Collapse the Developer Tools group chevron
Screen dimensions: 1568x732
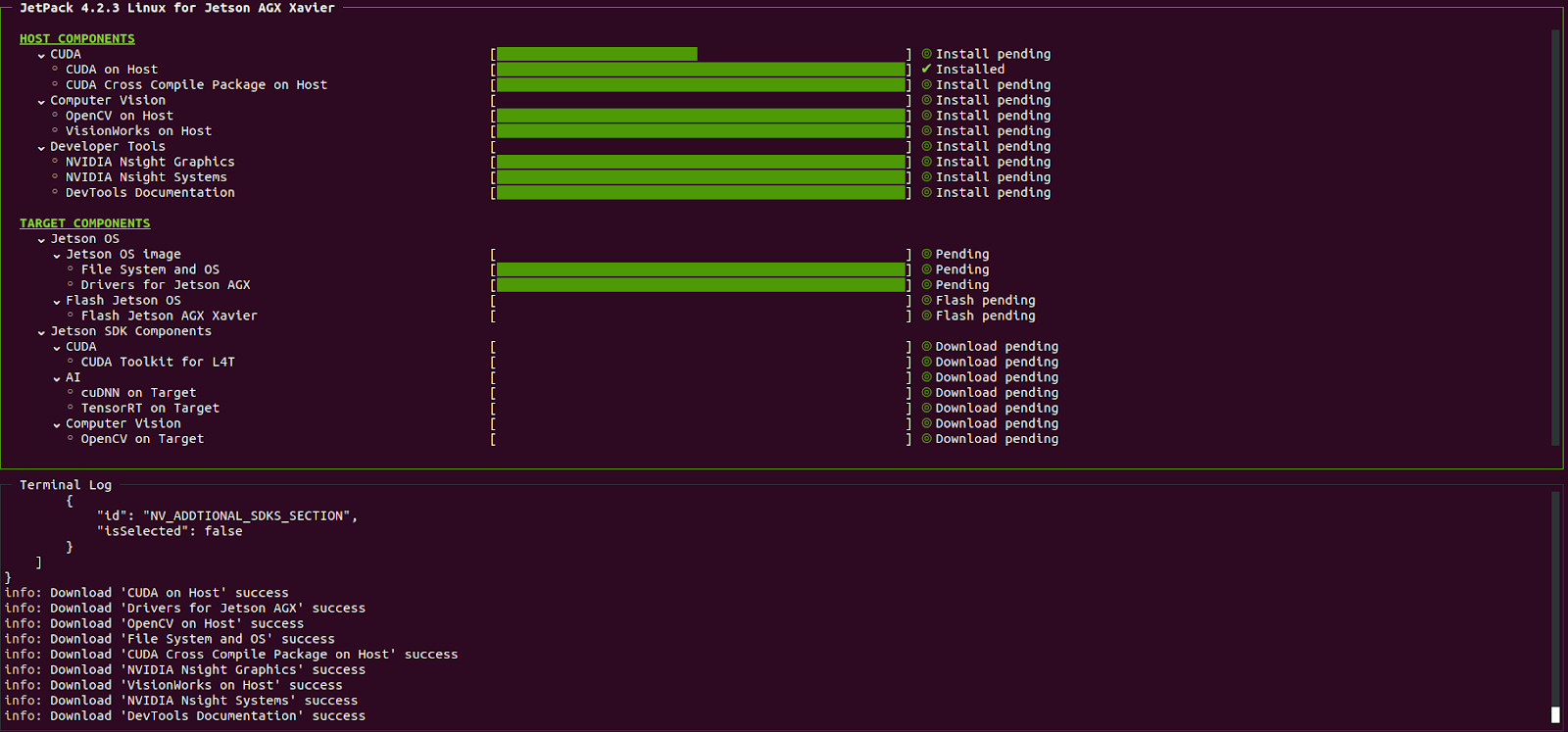click(41, 147)
